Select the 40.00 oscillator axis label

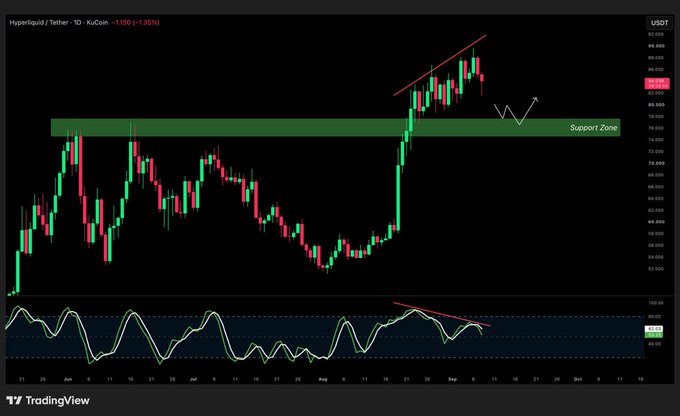tap(655, 344)
